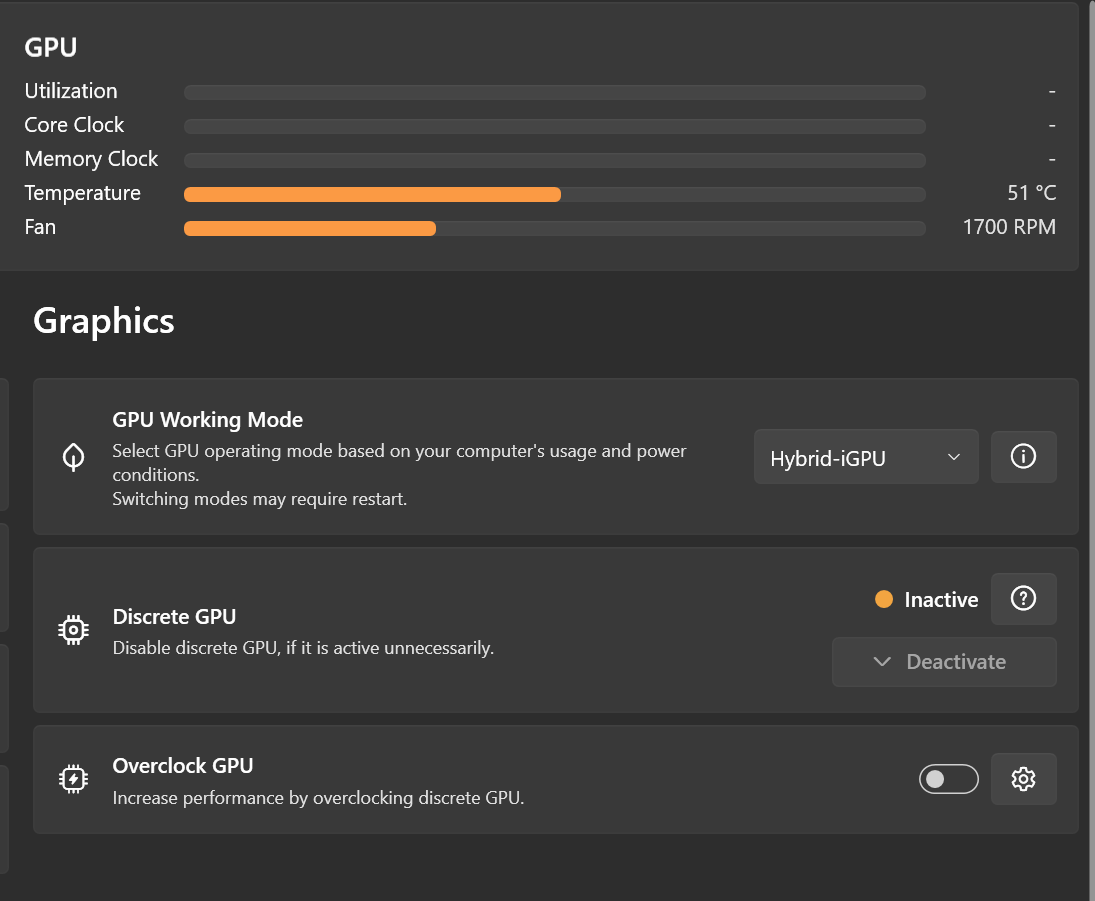Click the orange Inactive status dot
This screenshot has height=901, width=1095.
pos(883,599)
